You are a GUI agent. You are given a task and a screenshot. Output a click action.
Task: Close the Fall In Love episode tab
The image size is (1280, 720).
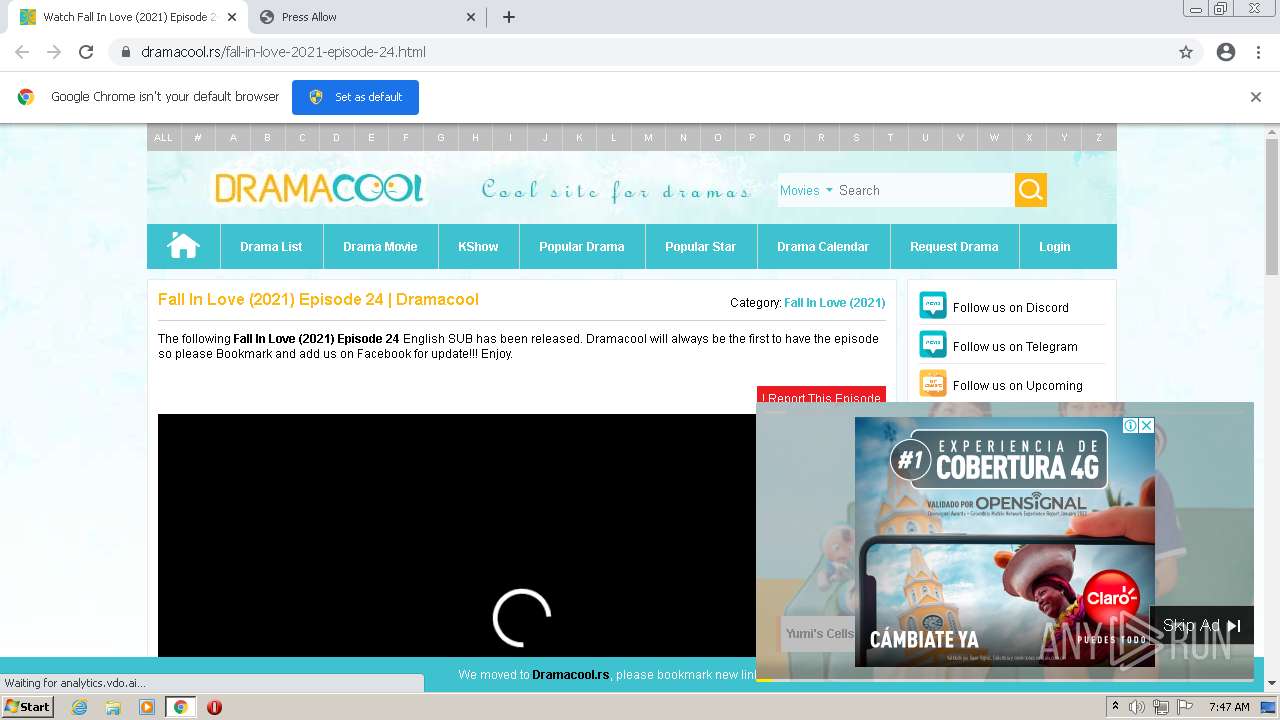[x=232, y=17]
